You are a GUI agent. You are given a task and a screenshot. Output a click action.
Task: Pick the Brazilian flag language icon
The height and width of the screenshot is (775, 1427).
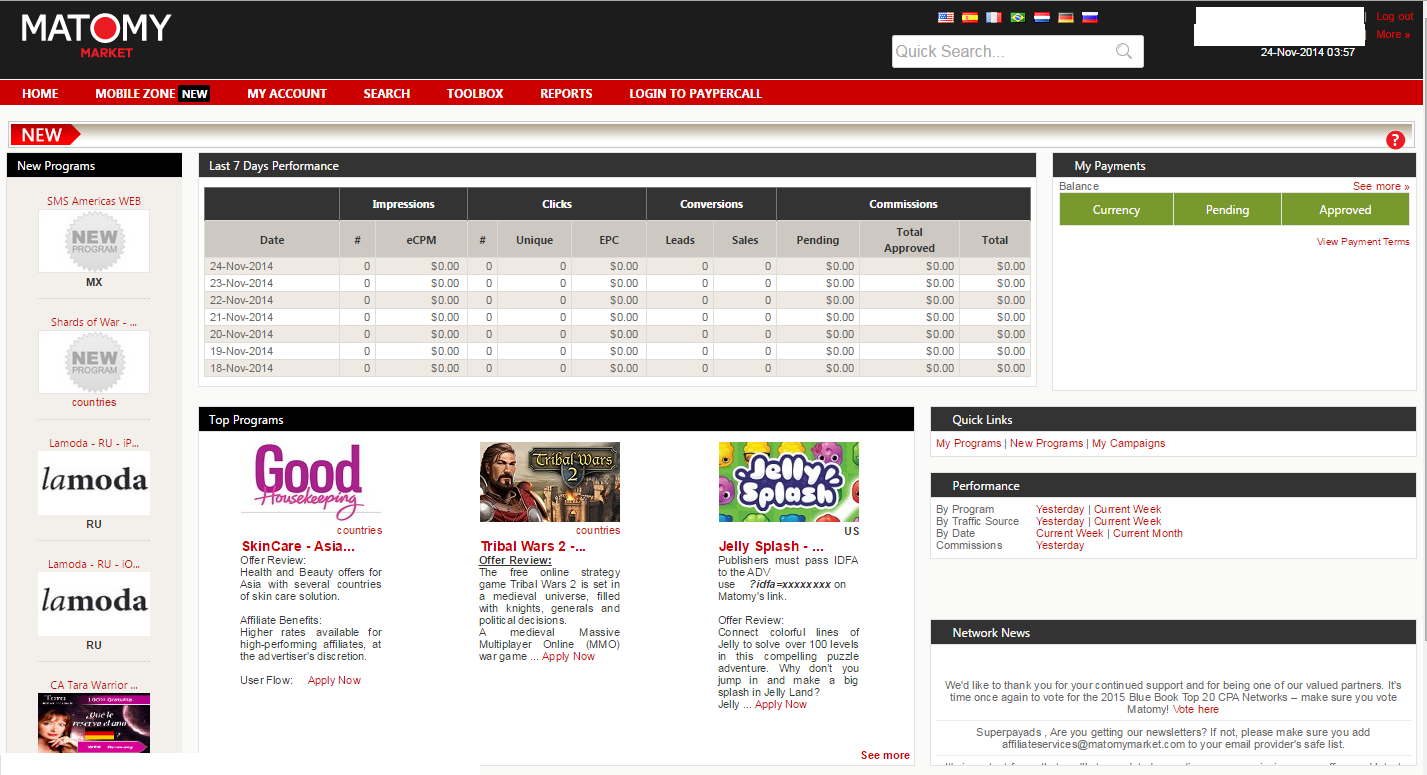[x=1018, y=17]
